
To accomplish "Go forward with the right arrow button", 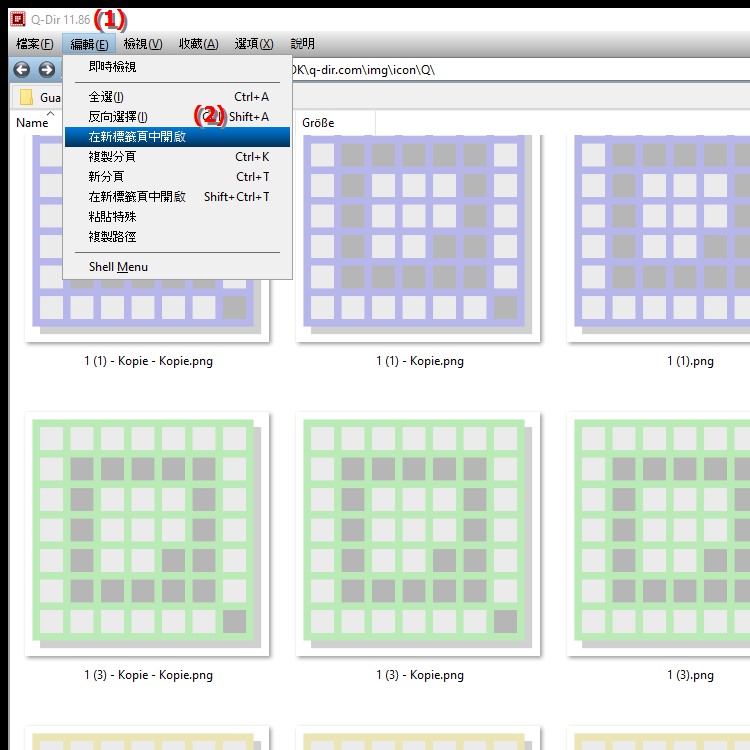I will point(46,70).
